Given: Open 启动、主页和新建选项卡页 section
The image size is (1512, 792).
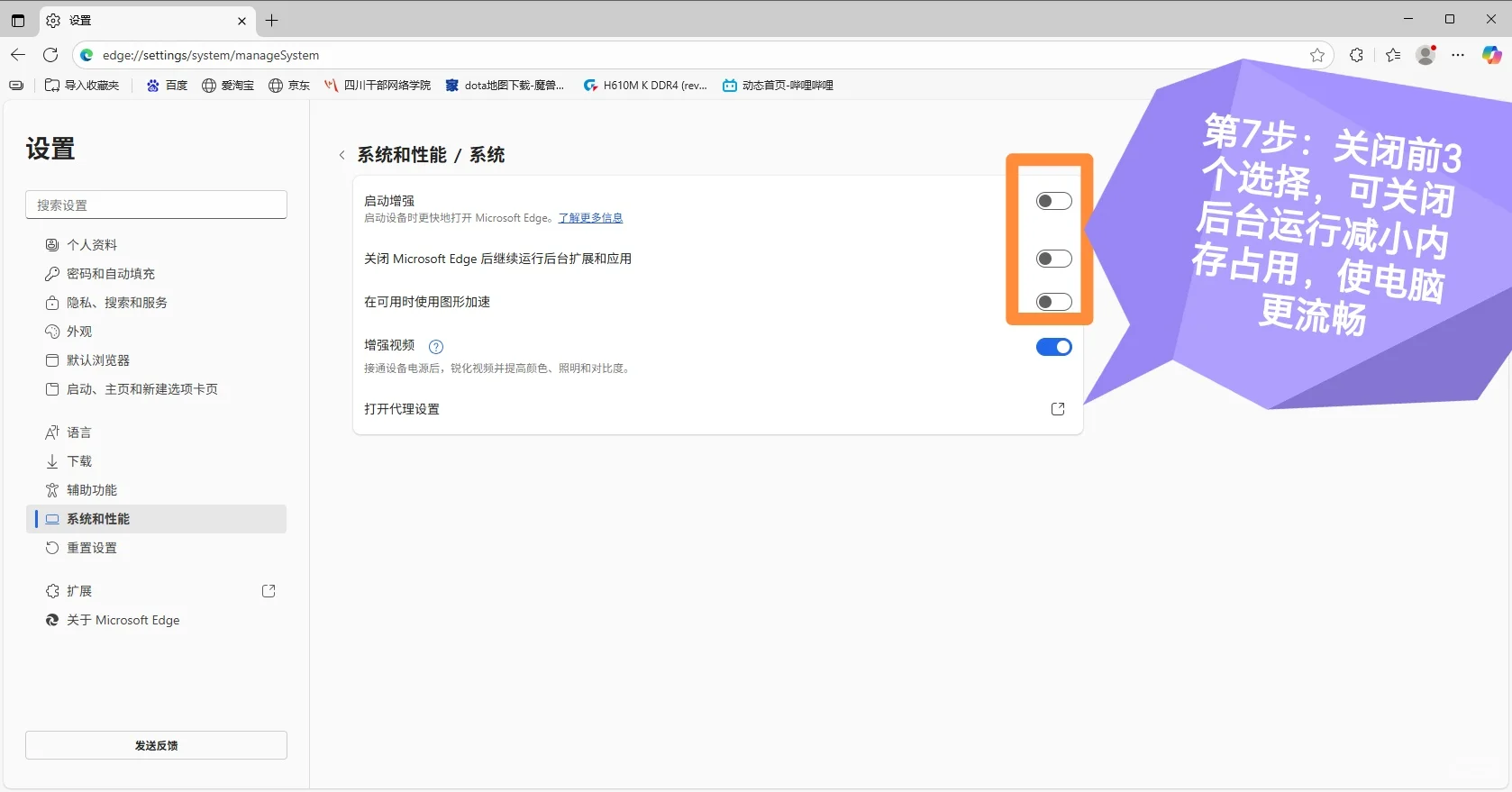Looking at the screenshot, I should (x=156, y=389).
